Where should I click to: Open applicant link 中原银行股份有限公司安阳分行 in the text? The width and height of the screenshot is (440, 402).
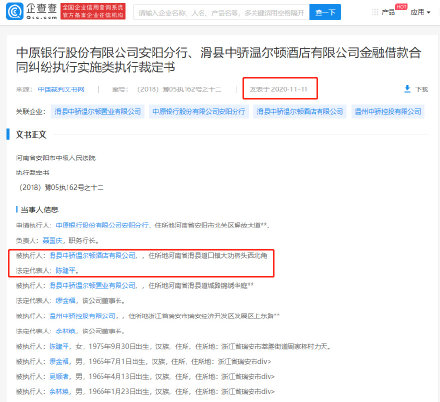[102, 225]
